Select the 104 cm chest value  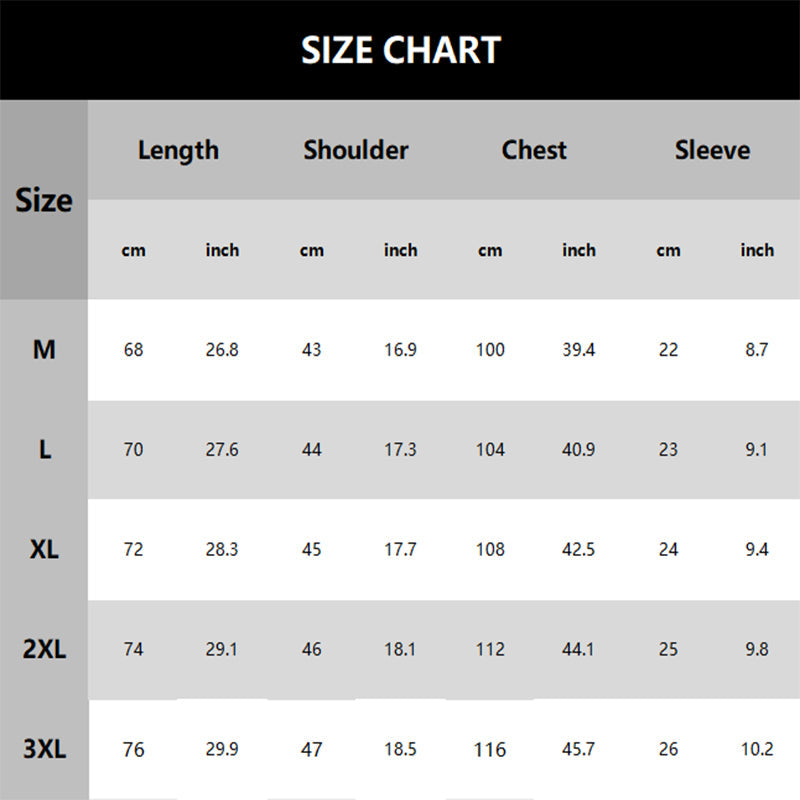(x=490, y=450)
